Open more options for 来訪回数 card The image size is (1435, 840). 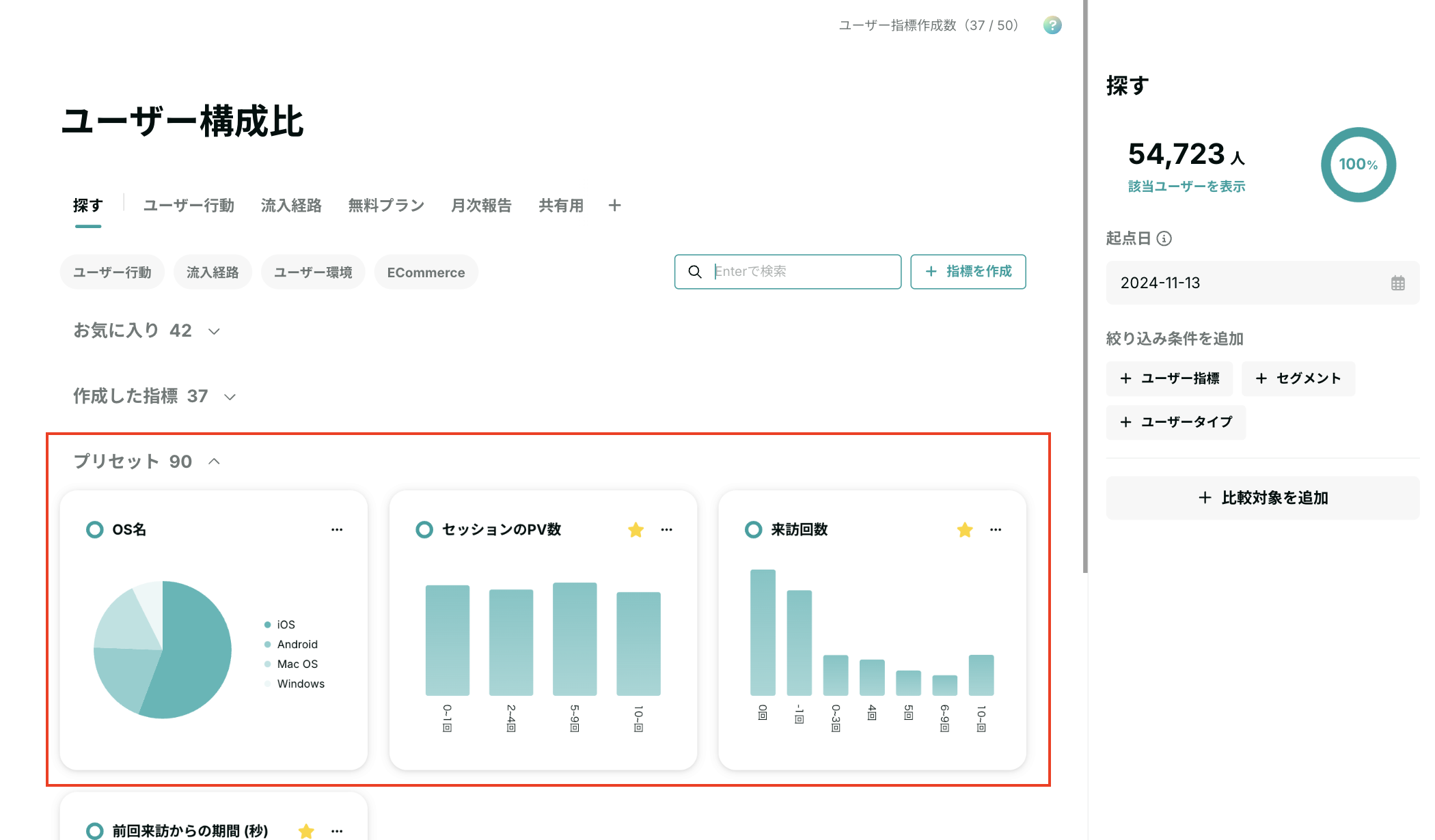pos(996,529)
